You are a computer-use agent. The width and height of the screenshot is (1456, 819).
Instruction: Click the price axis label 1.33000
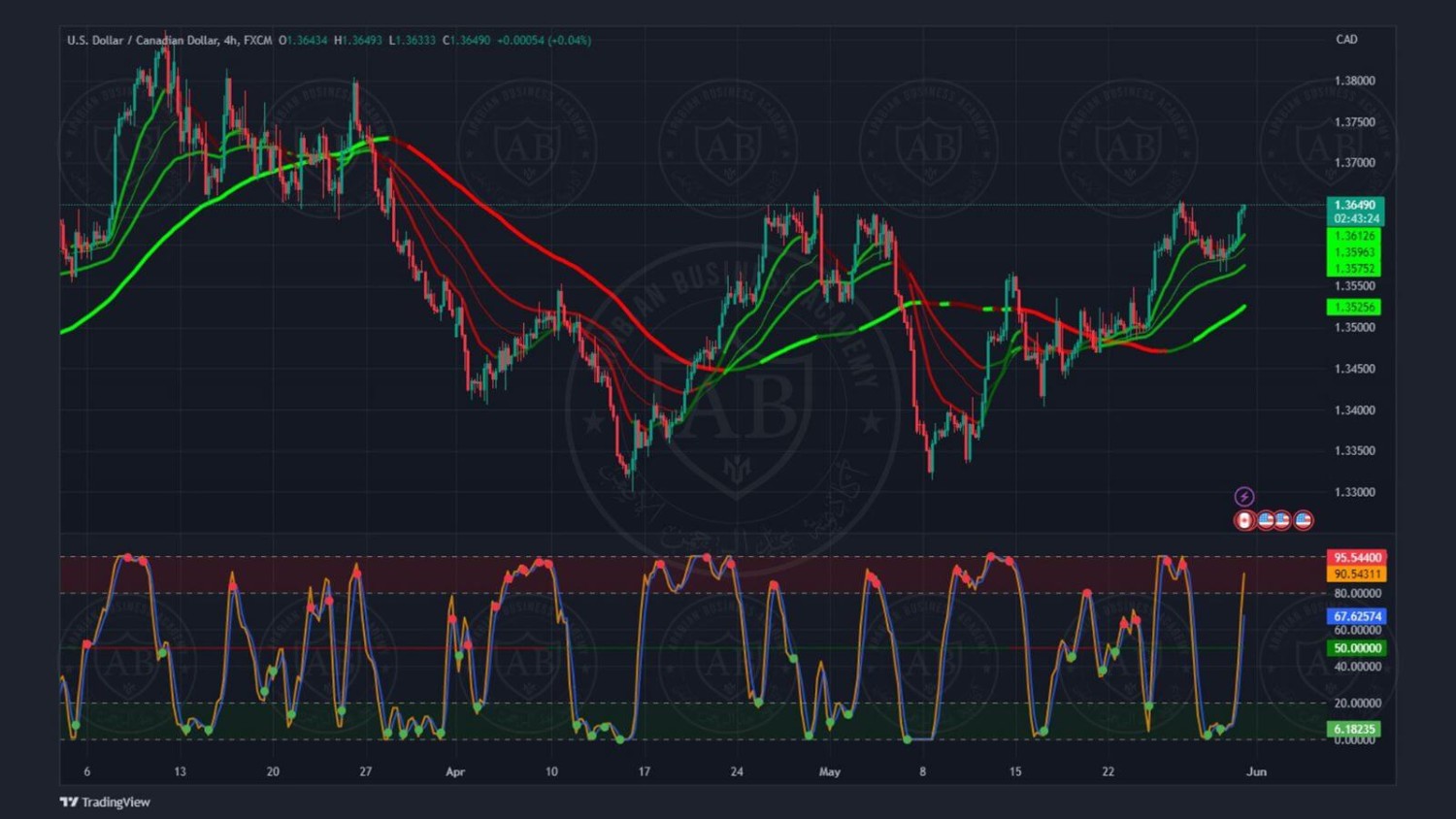click(x=1355, y=492)
